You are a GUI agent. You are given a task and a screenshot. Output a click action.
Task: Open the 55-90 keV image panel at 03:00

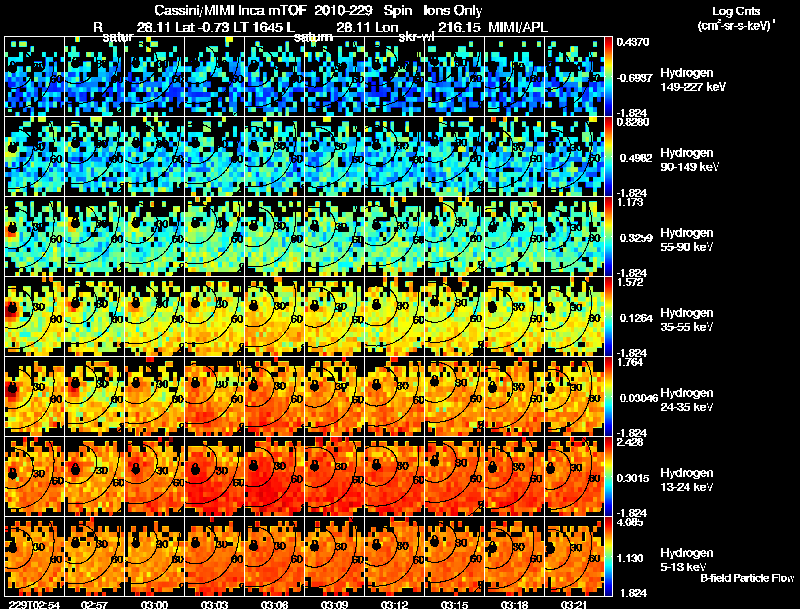click(154, 237)
